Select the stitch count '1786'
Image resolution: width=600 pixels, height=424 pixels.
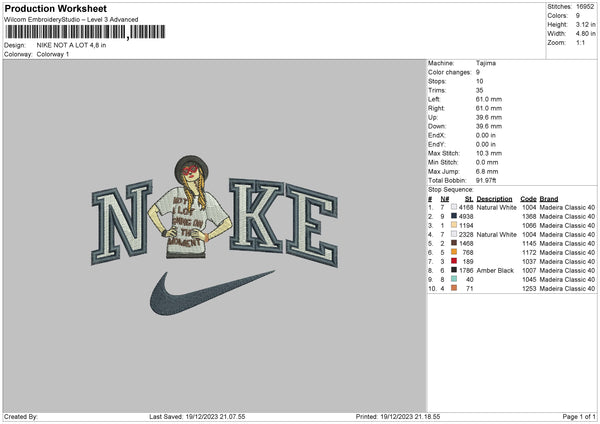466,270
